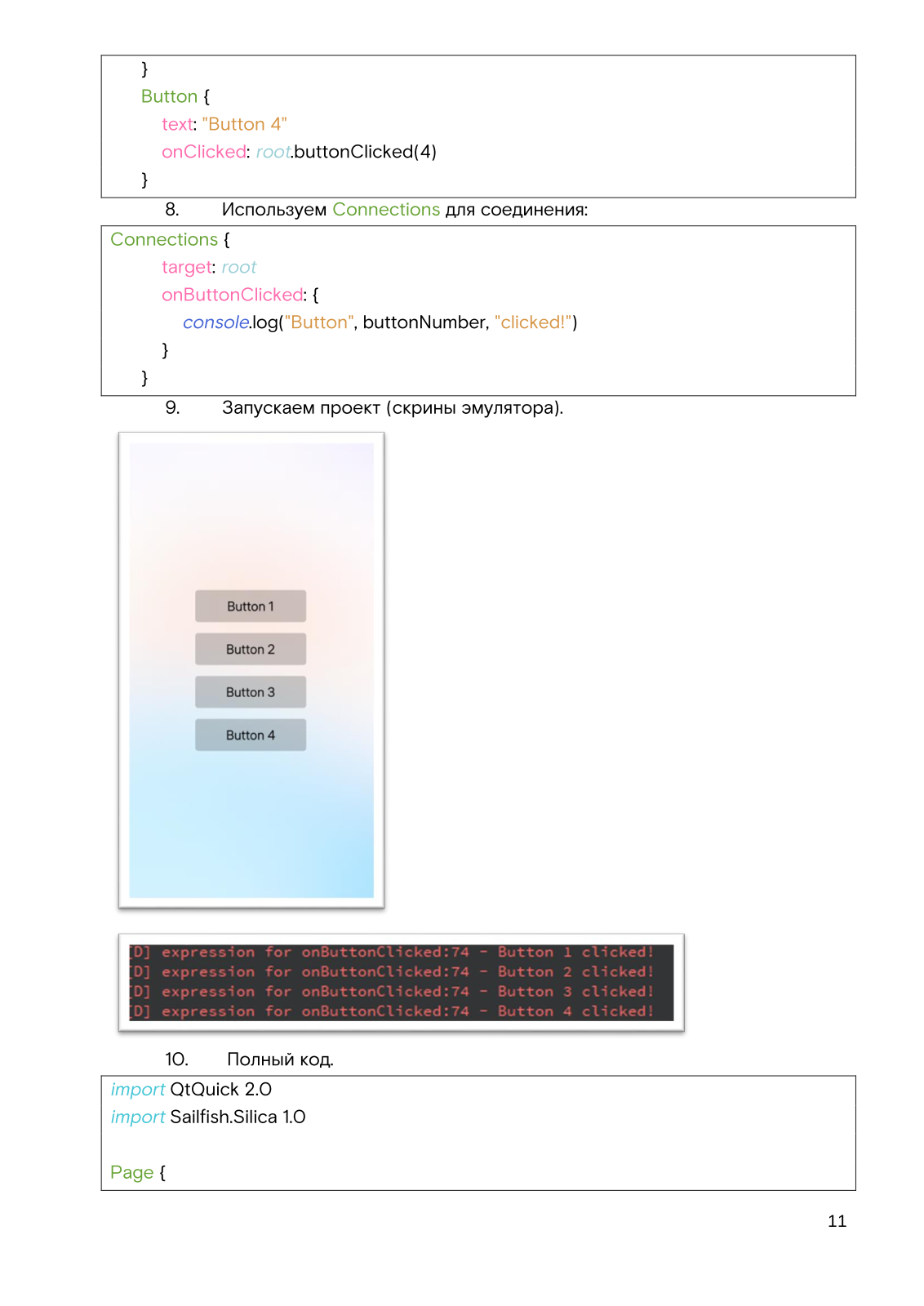Viewport: 924px width, 1306px height.
Task: Click the log line 'Button 4 clicked!'
Action: (392, 1011)
